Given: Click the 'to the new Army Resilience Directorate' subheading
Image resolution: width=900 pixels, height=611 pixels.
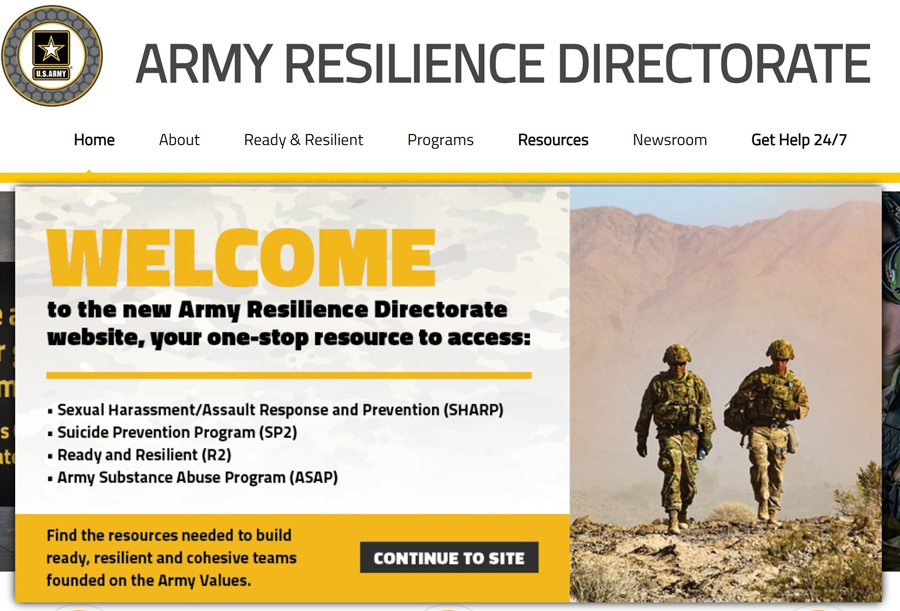Looking at the screenshot, I should [x=289, y=323].
